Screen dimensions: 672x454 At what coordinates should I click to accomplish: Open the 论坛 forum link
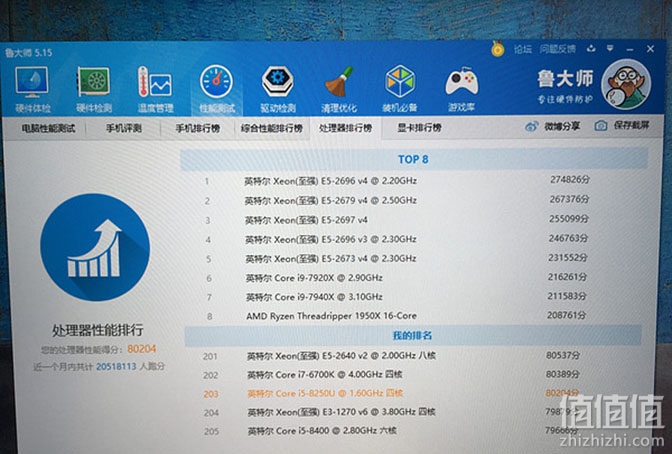pyautogui.click(x=522, y=49)
